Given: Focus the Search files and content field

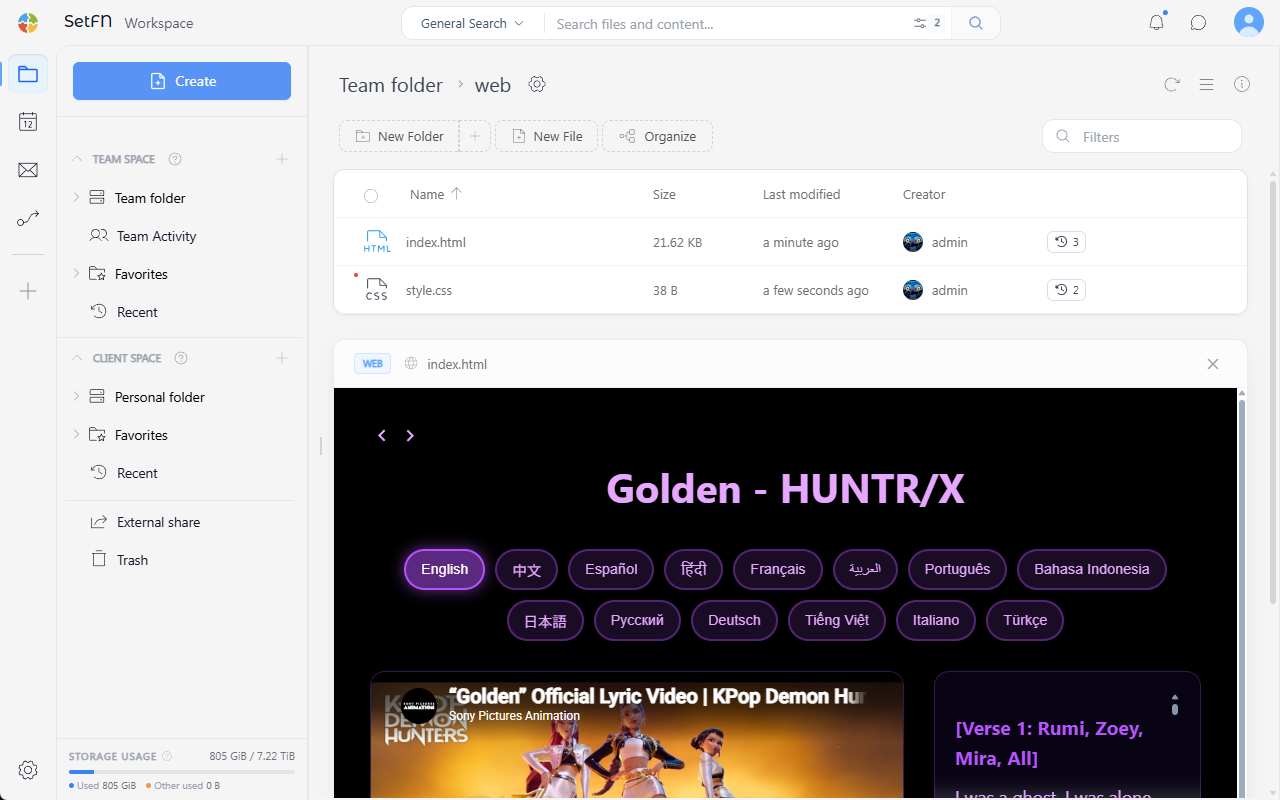Looking at the screenshot, I should coord(727,23).
